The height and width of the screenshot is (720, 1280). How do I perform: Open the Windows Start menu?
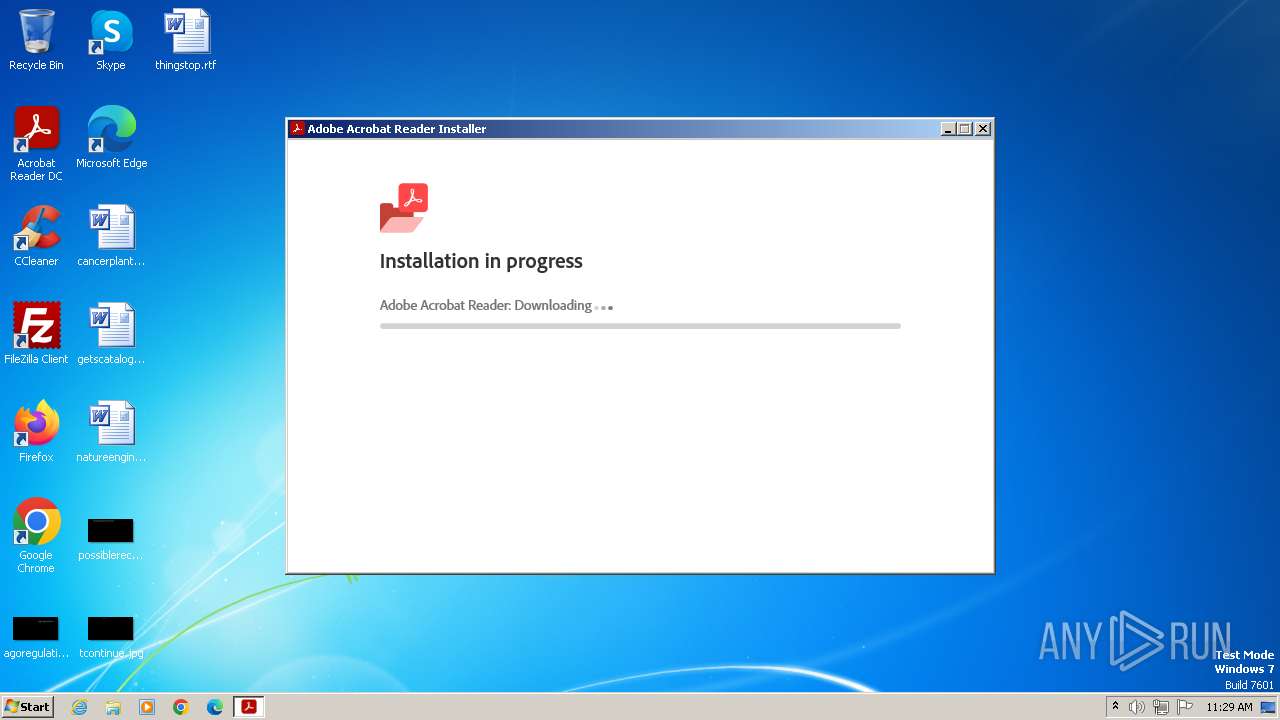[x=27, y=707]
